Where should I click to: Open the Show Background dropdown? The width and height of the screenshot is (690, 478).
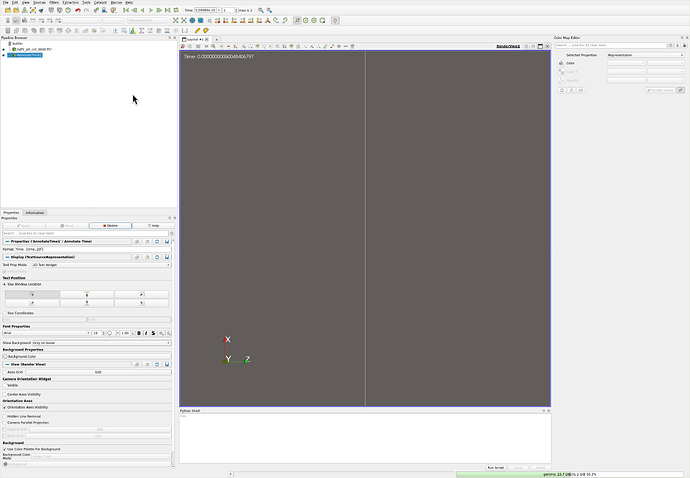point(101,343)
